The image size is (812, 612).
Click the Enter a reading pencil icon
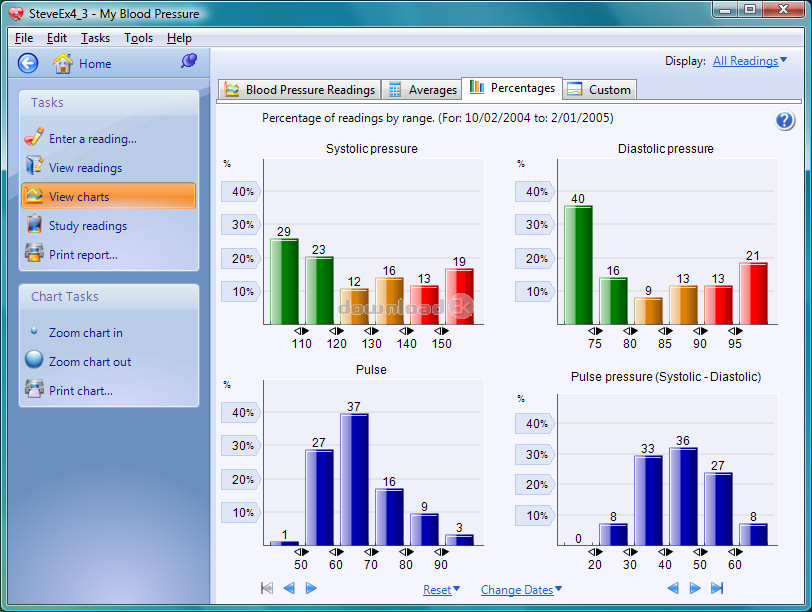(x=34, y=138)
